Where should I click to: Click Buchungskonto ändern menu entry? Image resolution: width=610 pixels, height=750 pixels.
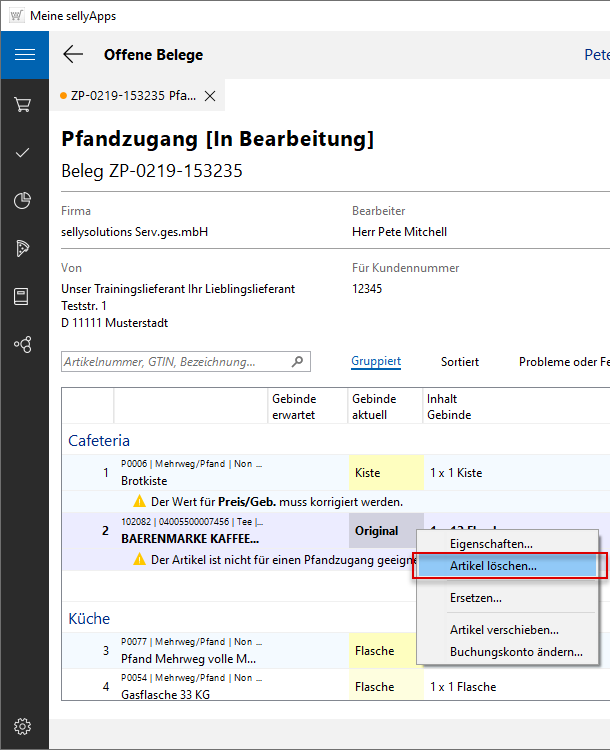point(516,652)
